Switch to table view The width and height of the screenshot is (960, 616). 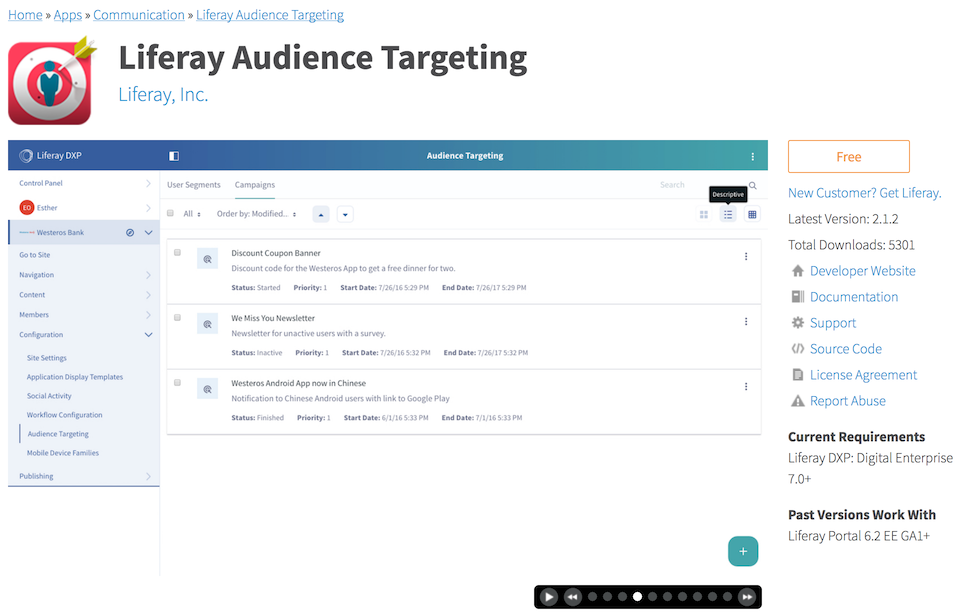click(752, 214)
